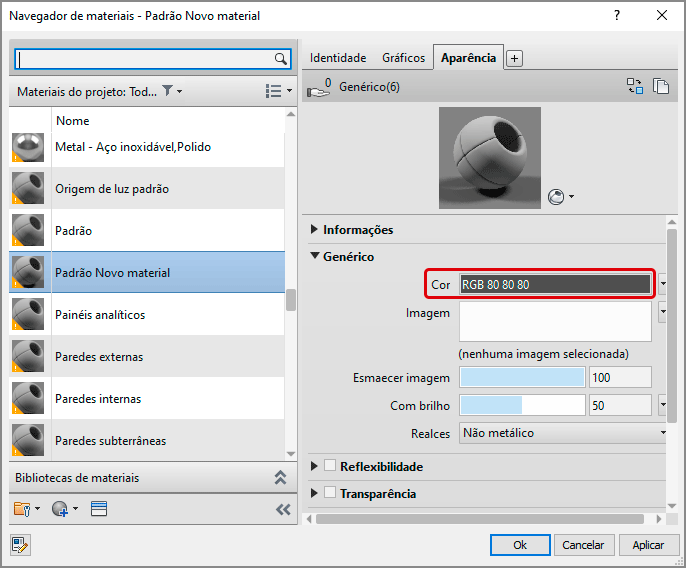The width and height of the screenshot is (686, 568).
Task: Click the material preview sphere image
Action: 490,158
